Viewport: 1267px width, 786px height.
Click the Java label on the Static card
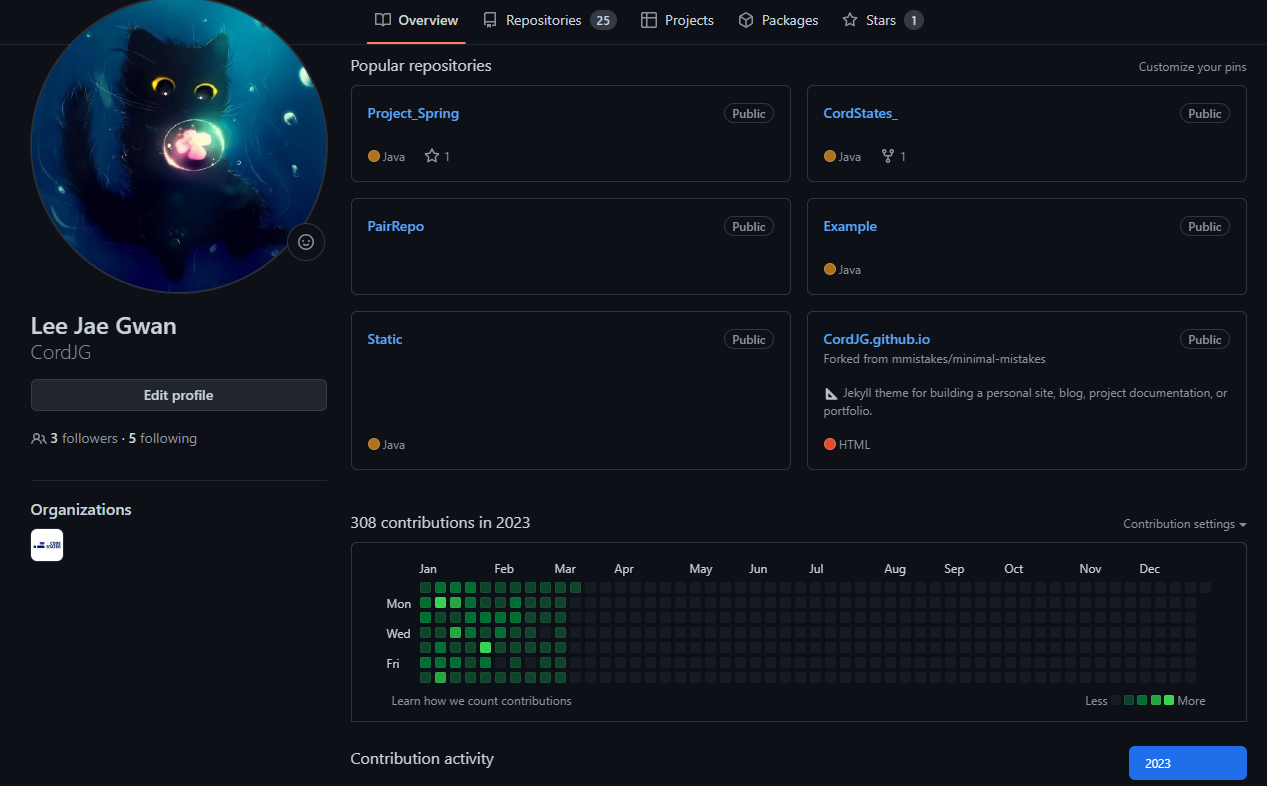[x=394, y=444]
